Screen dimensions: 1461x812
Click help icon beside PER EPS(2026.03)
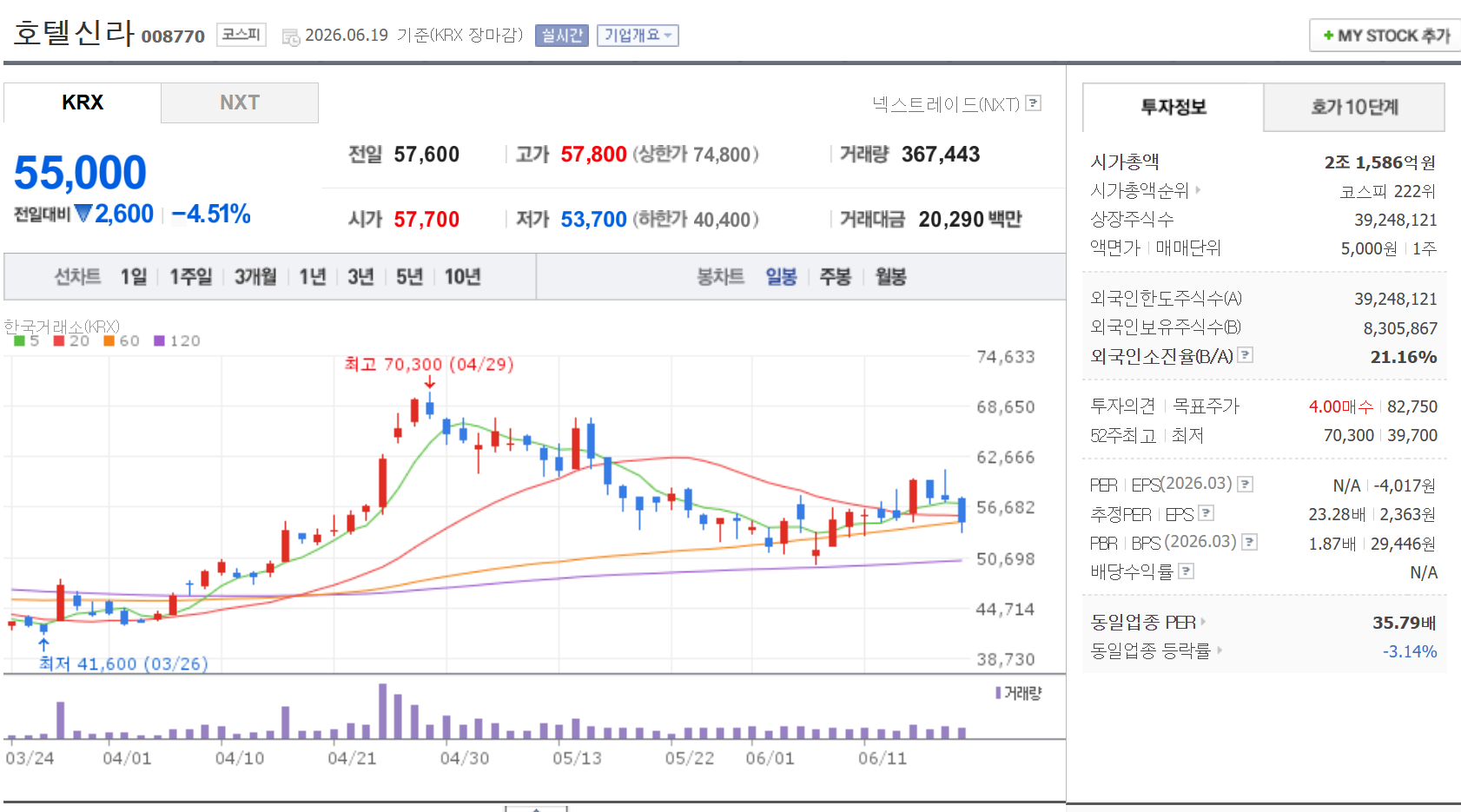[x=1245, y=484]
